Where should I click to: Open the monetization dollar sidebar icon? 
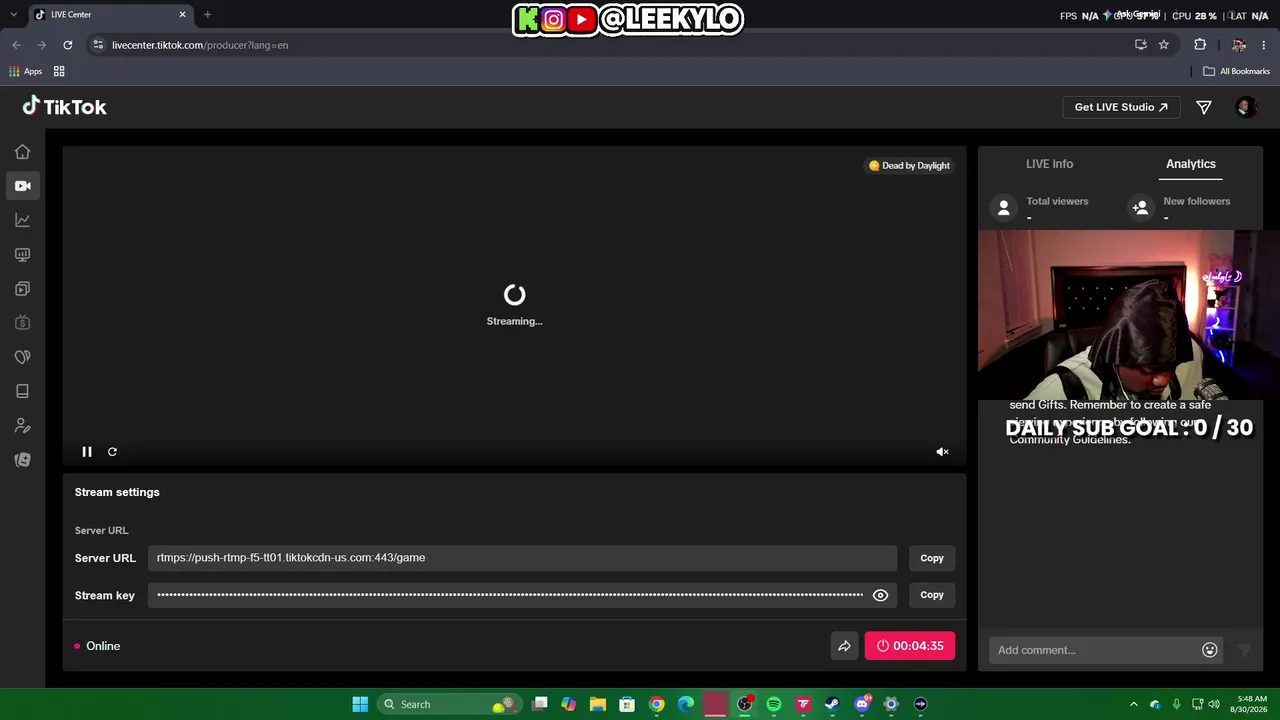pos(22,323)
